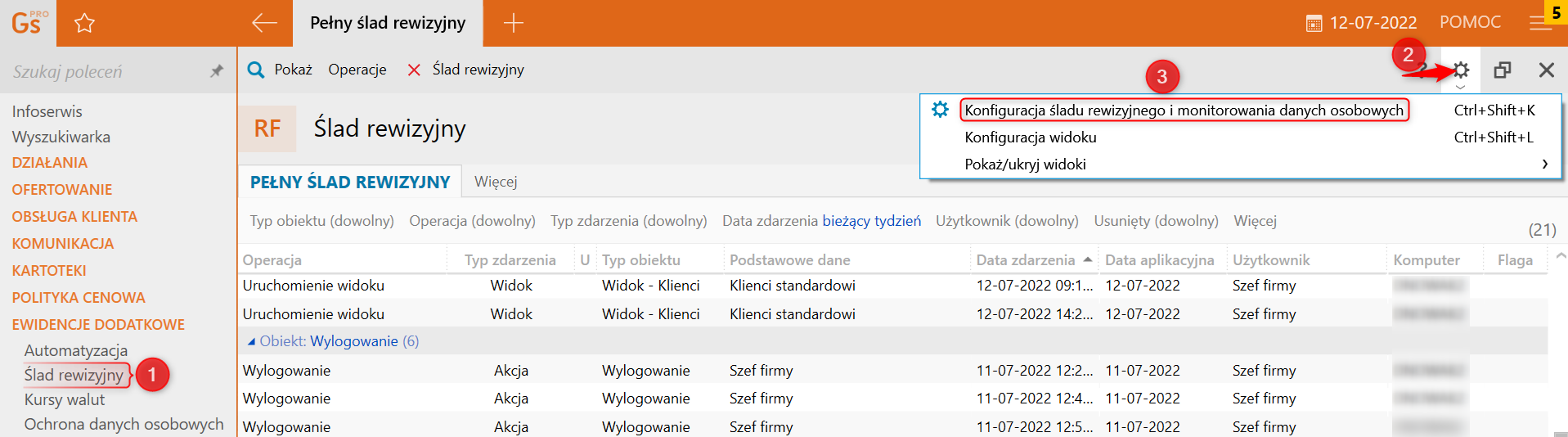Expand Pokaż/ukryj widoki submenu arrow
Viewport: 1568px width, 437px height.
[x=1544, y=164]
